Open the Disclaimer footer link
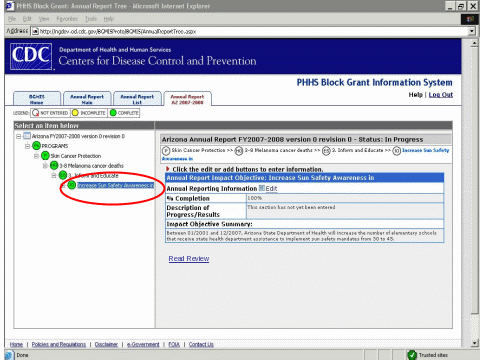This screenshot has height=360, width=480. point(106,344)
